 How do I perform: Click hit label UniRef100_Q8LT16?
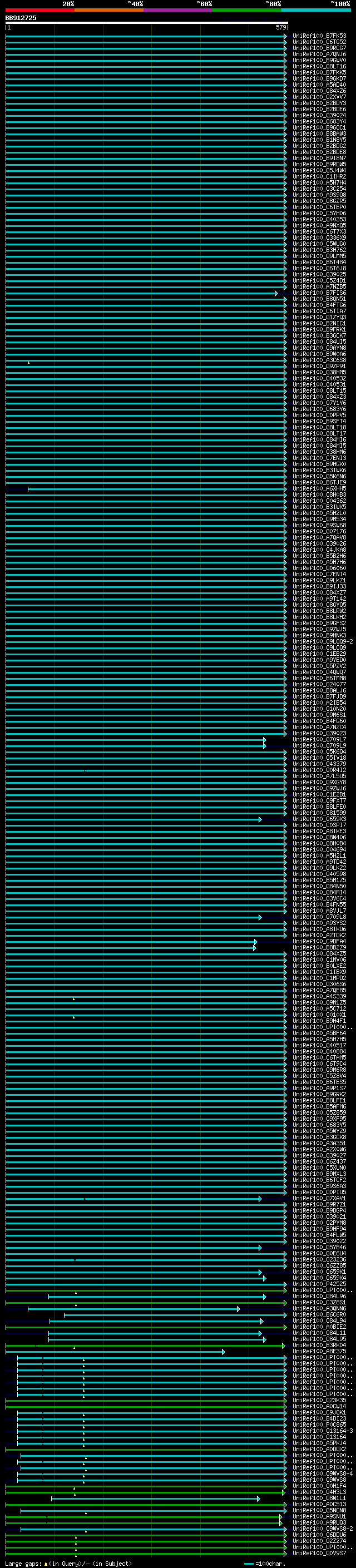click(319, 66)
